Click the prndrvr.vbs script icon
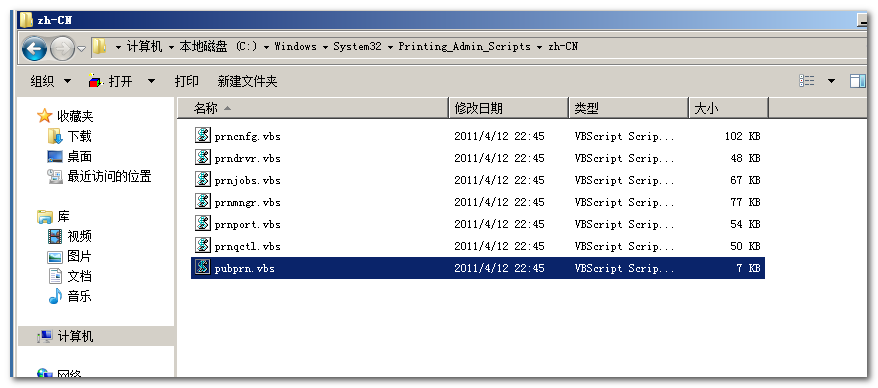 tap(203, 157)
